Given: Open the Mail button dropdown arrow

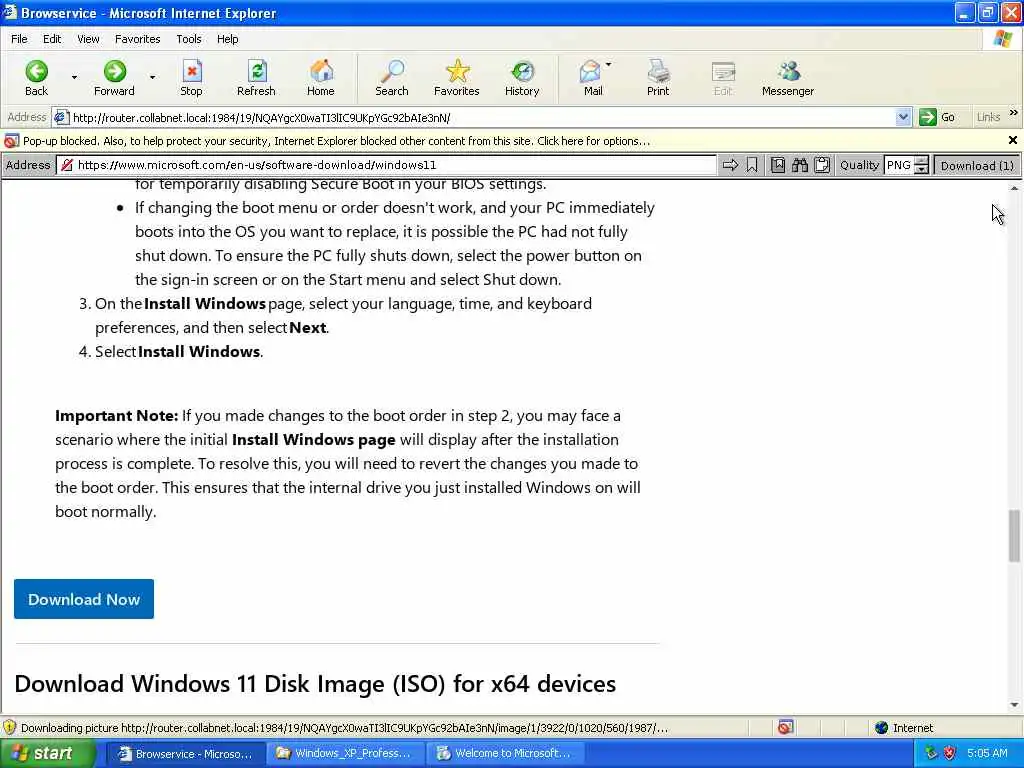Looking at the screenshot, I should coord(609,65).
